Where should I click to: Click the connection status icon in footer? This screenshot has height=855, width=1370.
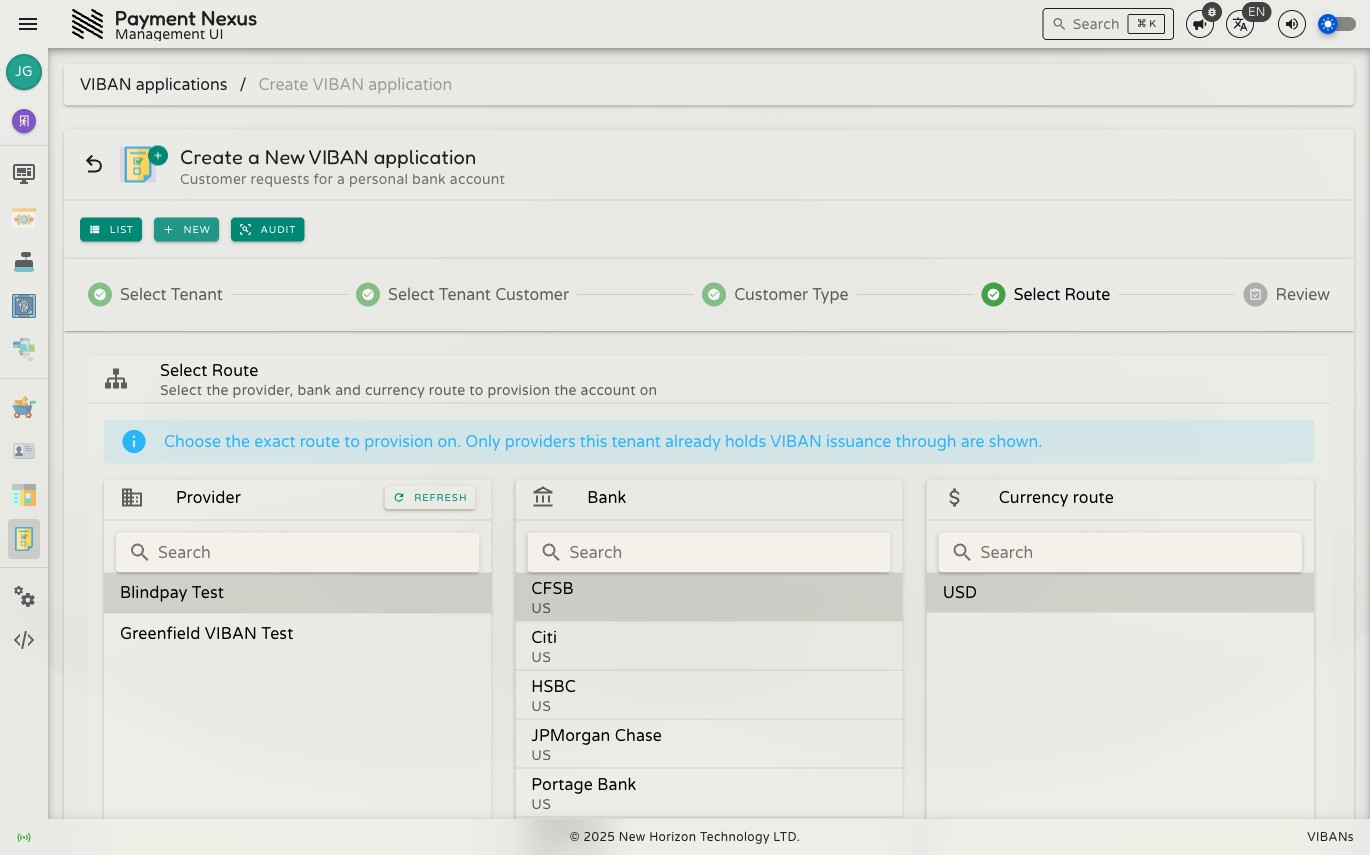(24, 837)
